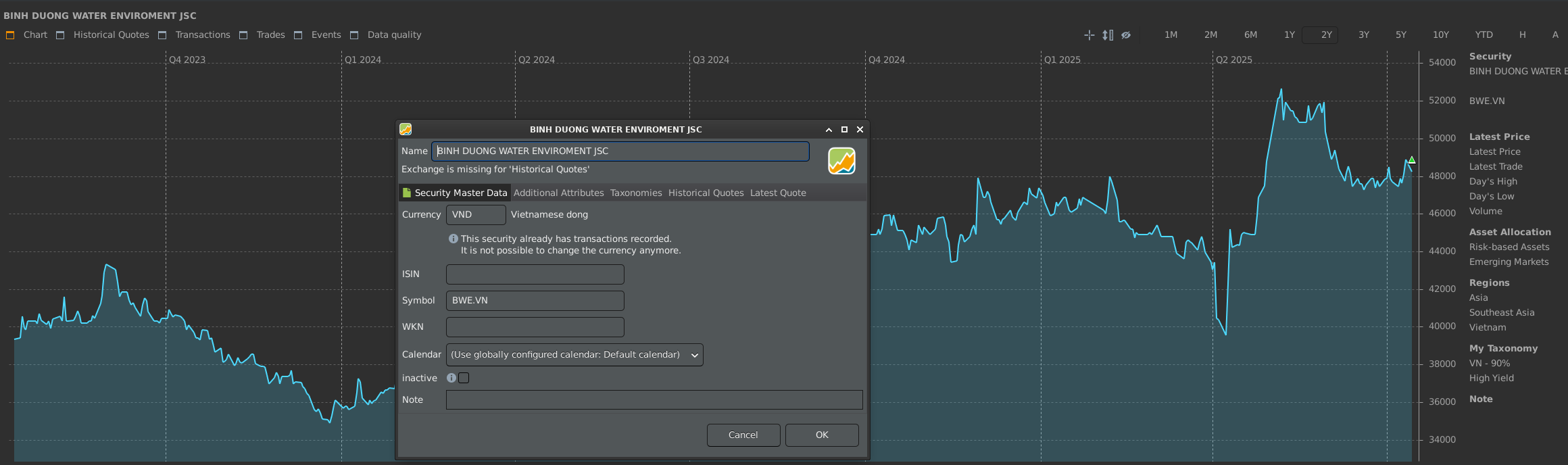This screenshot has width=1568, height=465.
Task: Select the H chart range
Action: point(1522,34)
